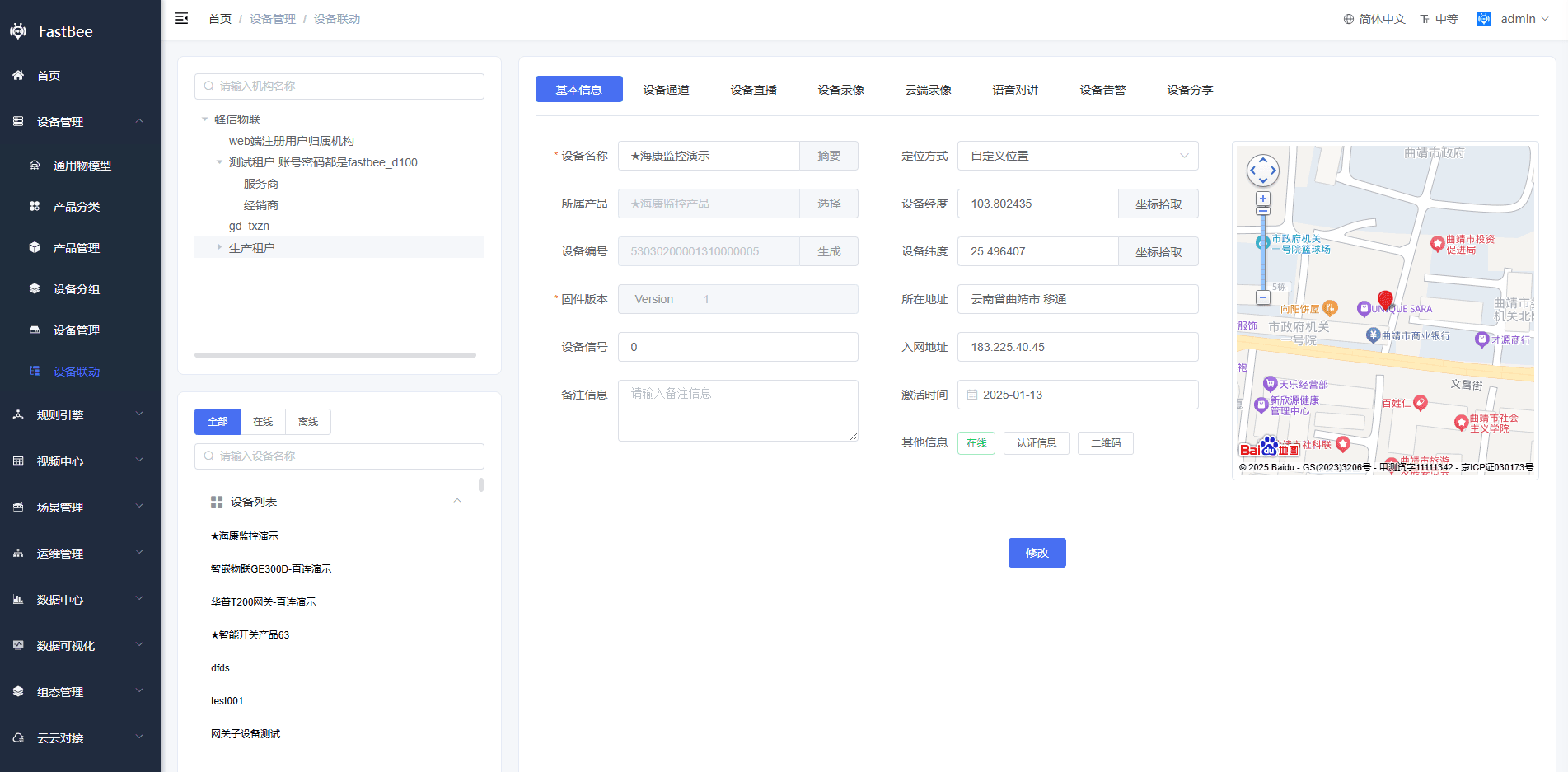Switch to 设备通道 tab
This screenshot has width=1568, height=772.
pos(667,89)
